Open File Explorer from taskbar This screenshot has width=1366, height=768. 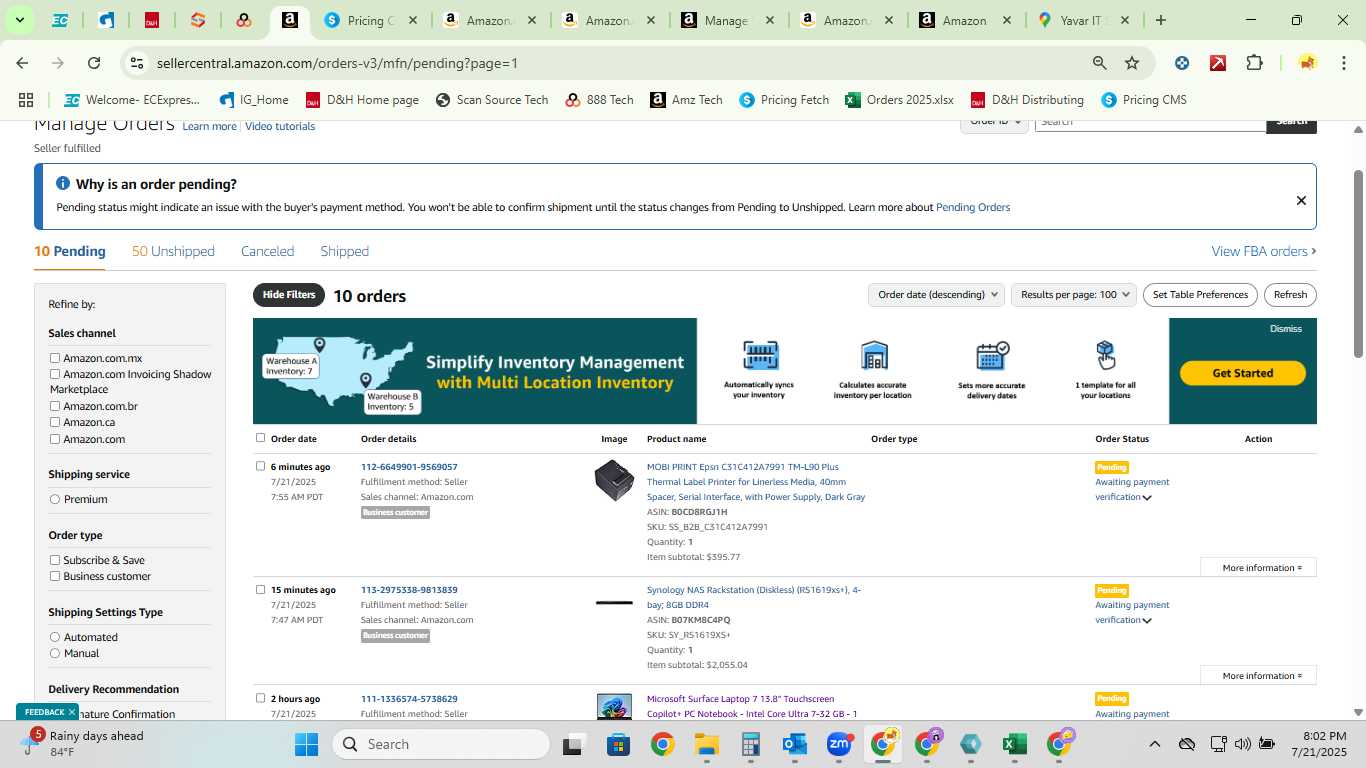pos(707,744)
